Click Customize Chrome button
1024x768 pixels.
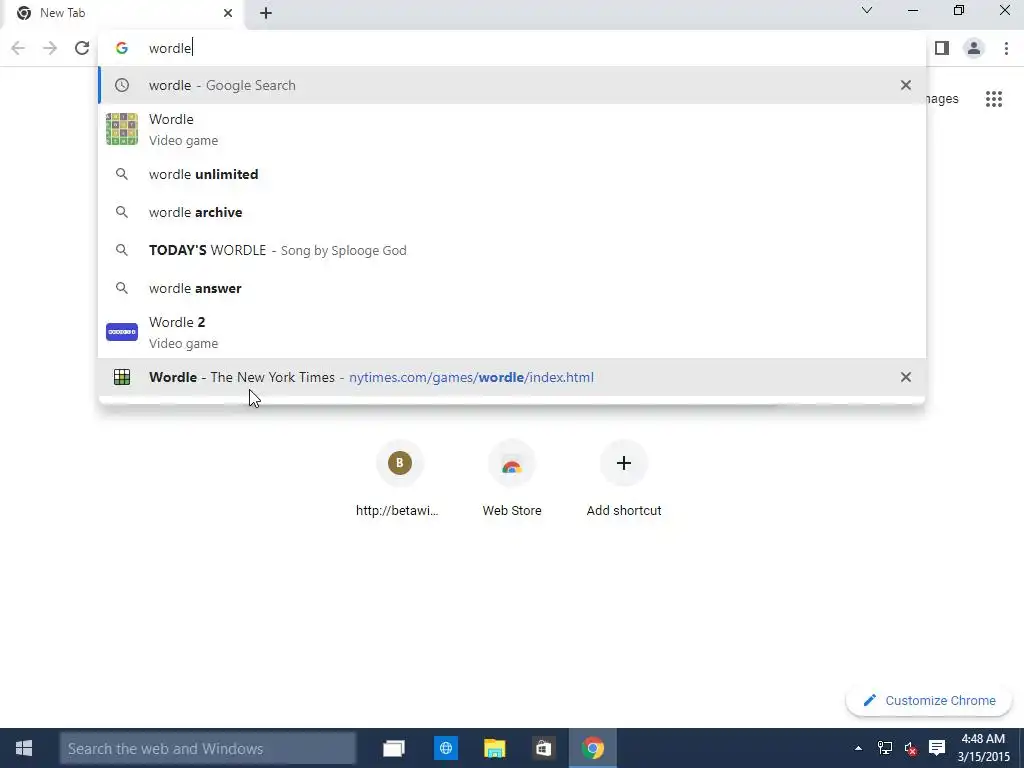(929, 700)
